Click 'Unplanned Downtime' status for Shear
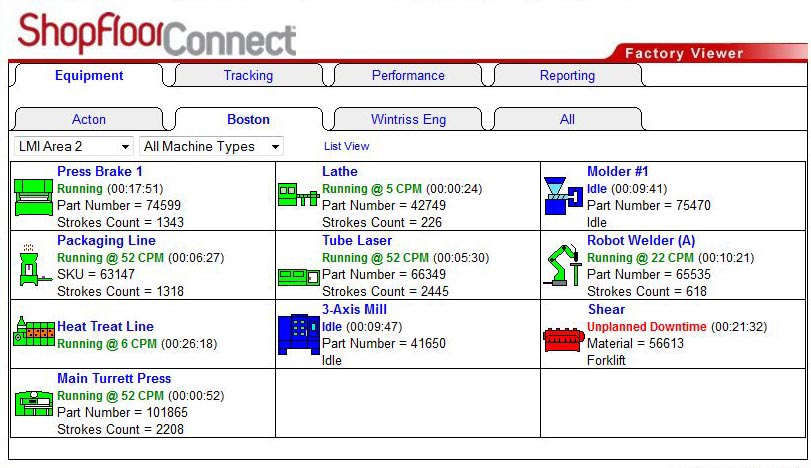811x468 pixels. 647,327
